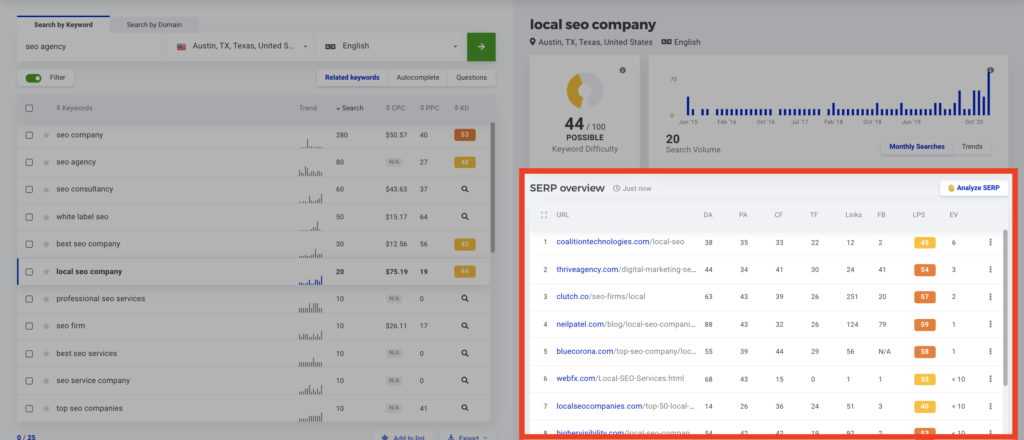The height and width of the screenshot is (440, 1024).
Task: Open the Austin, TX location dropdown
Action: point(241,46)
